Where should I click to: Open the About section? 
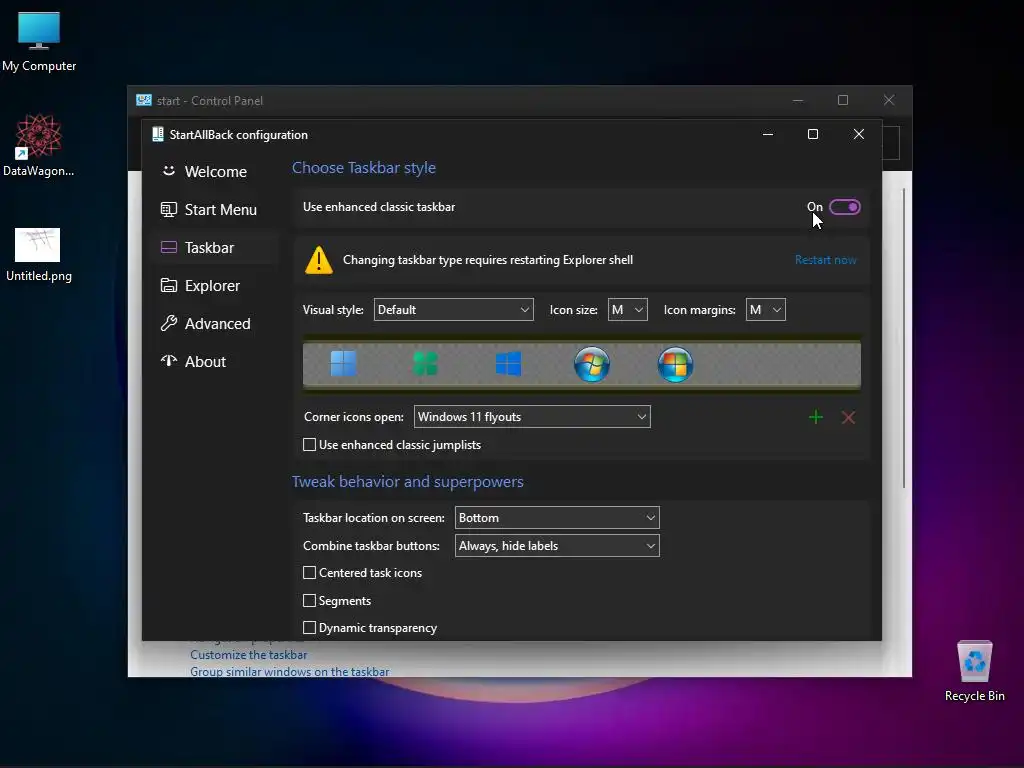tap(216, 361)
